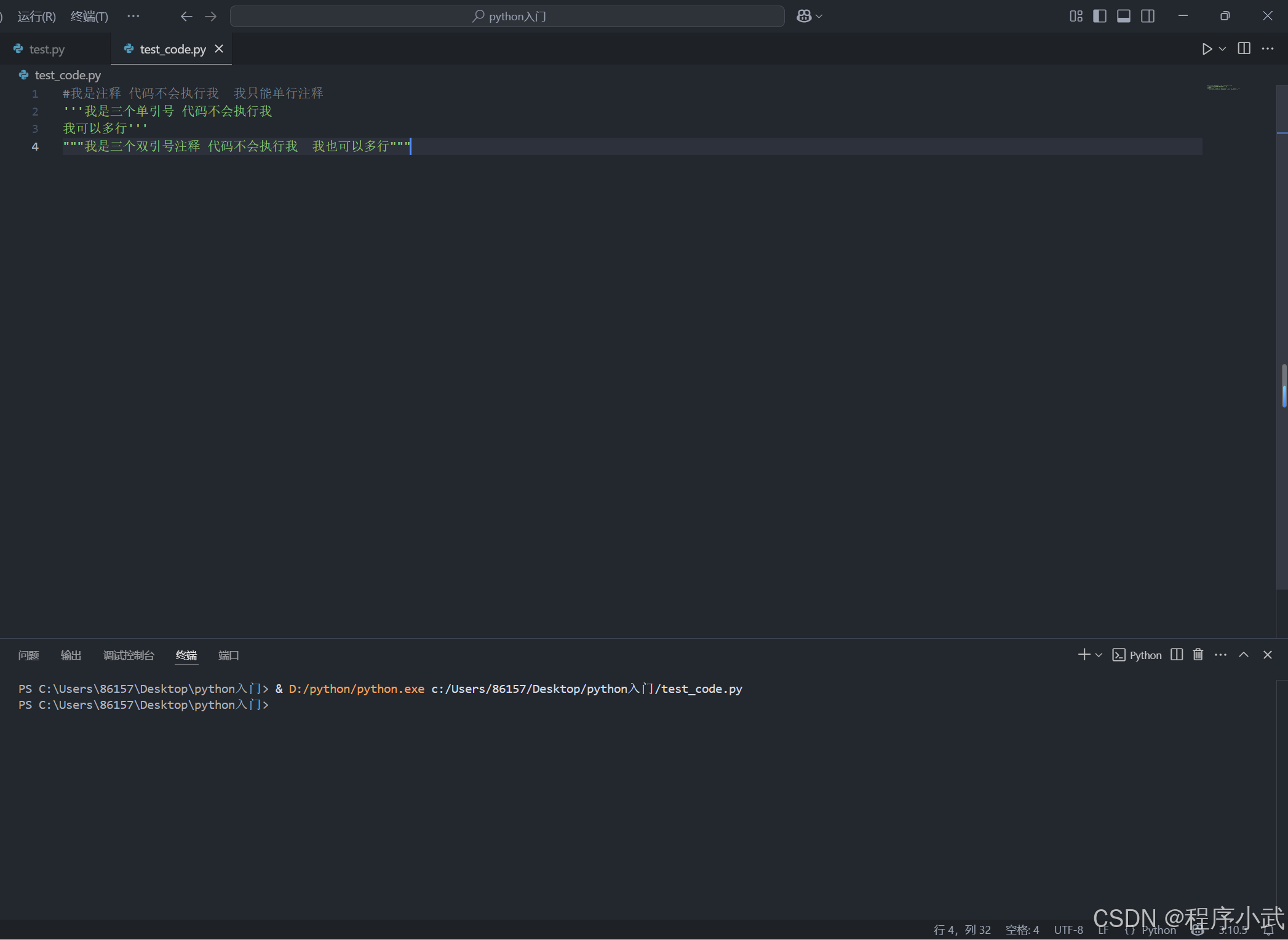Image resolution: width=1288 pixels, height=940 pixels.
Task: Maximize panel with the up chevron
Action: click(x=1243, y=655)
